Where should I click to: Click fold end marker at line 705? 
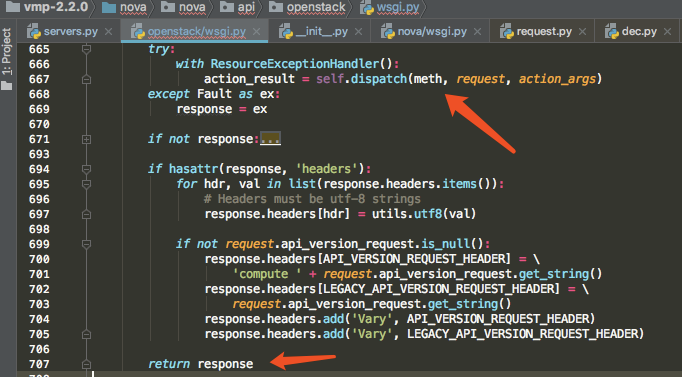click(86, 334)
